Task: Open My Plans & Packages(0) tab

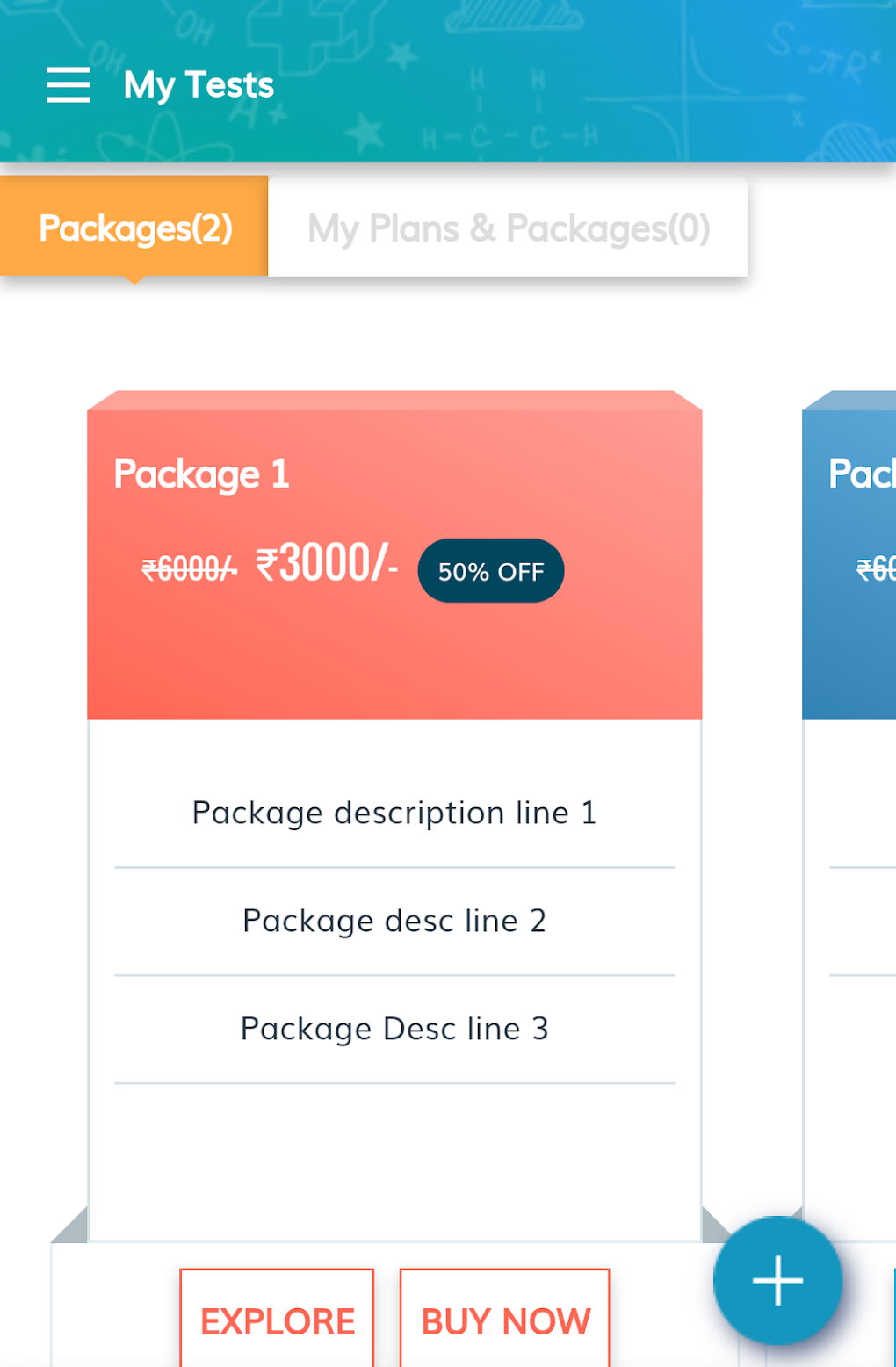Action: coord(508,228)
